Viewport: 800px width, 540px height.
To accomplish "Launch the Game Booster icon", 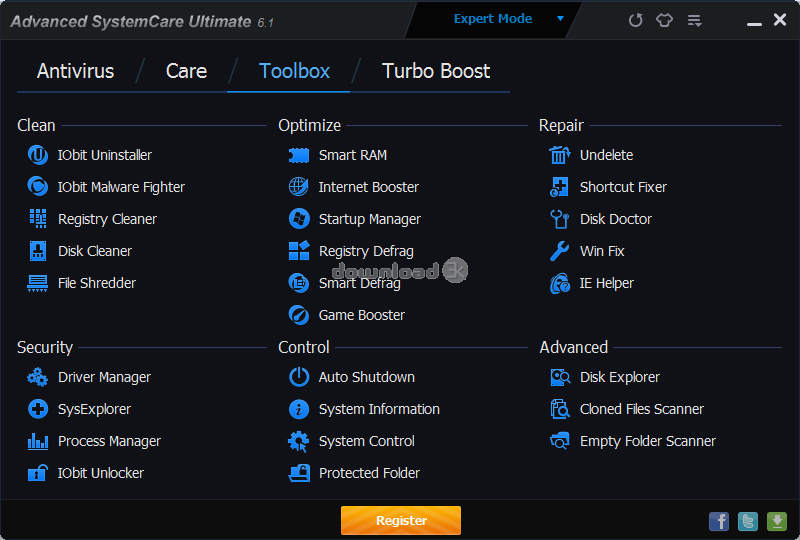I will click(299, 315).
